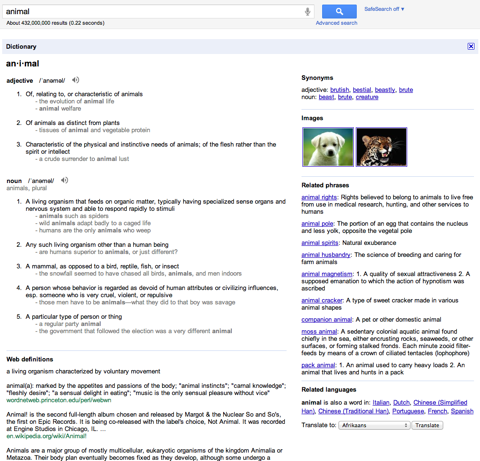Select the Dutch related language link
The width and height of the screenshot is (480, 461).
coord(401,403)
